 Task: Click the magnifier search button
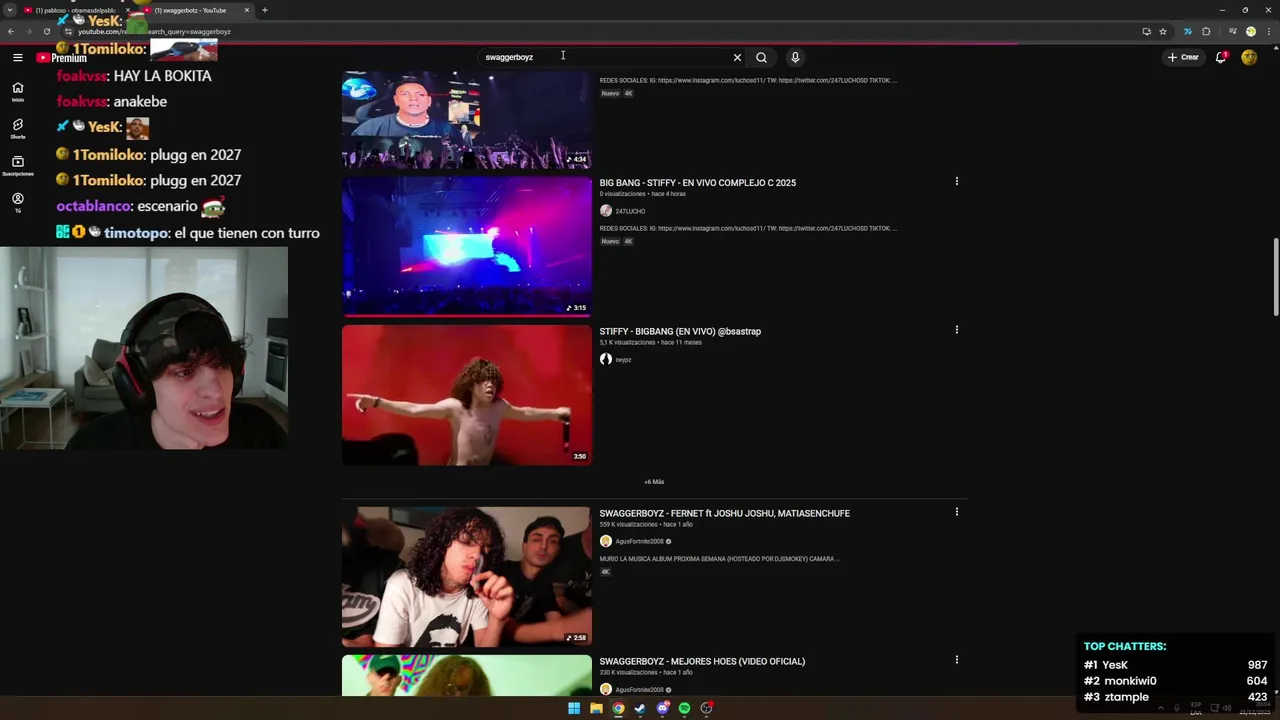(761, 57)
